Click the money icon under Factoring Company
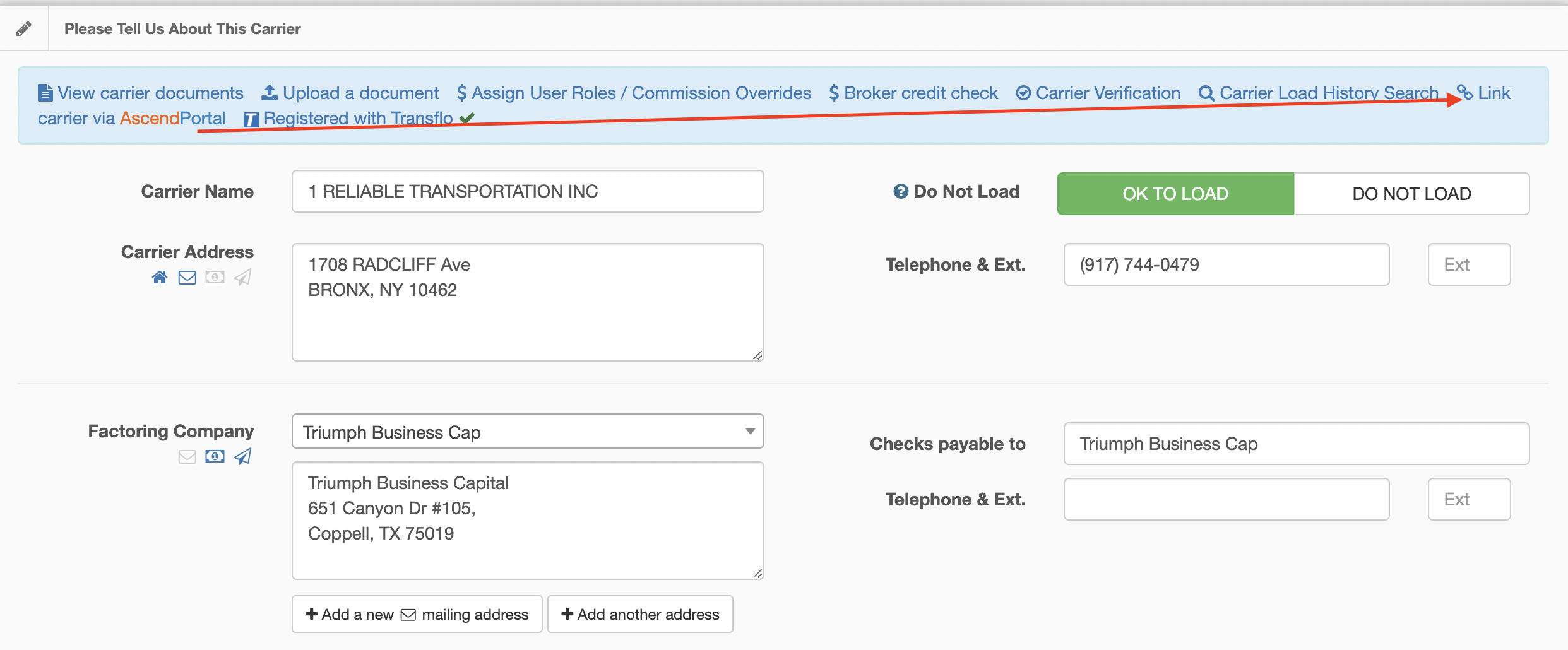The image size is (1568, 650). 215,456
